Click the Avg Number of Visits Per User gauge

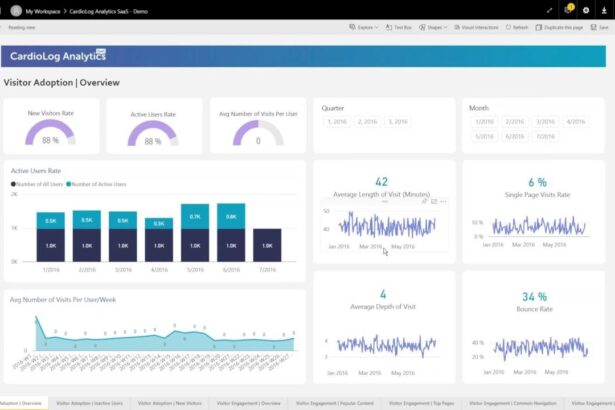click(x=258, y=133)
